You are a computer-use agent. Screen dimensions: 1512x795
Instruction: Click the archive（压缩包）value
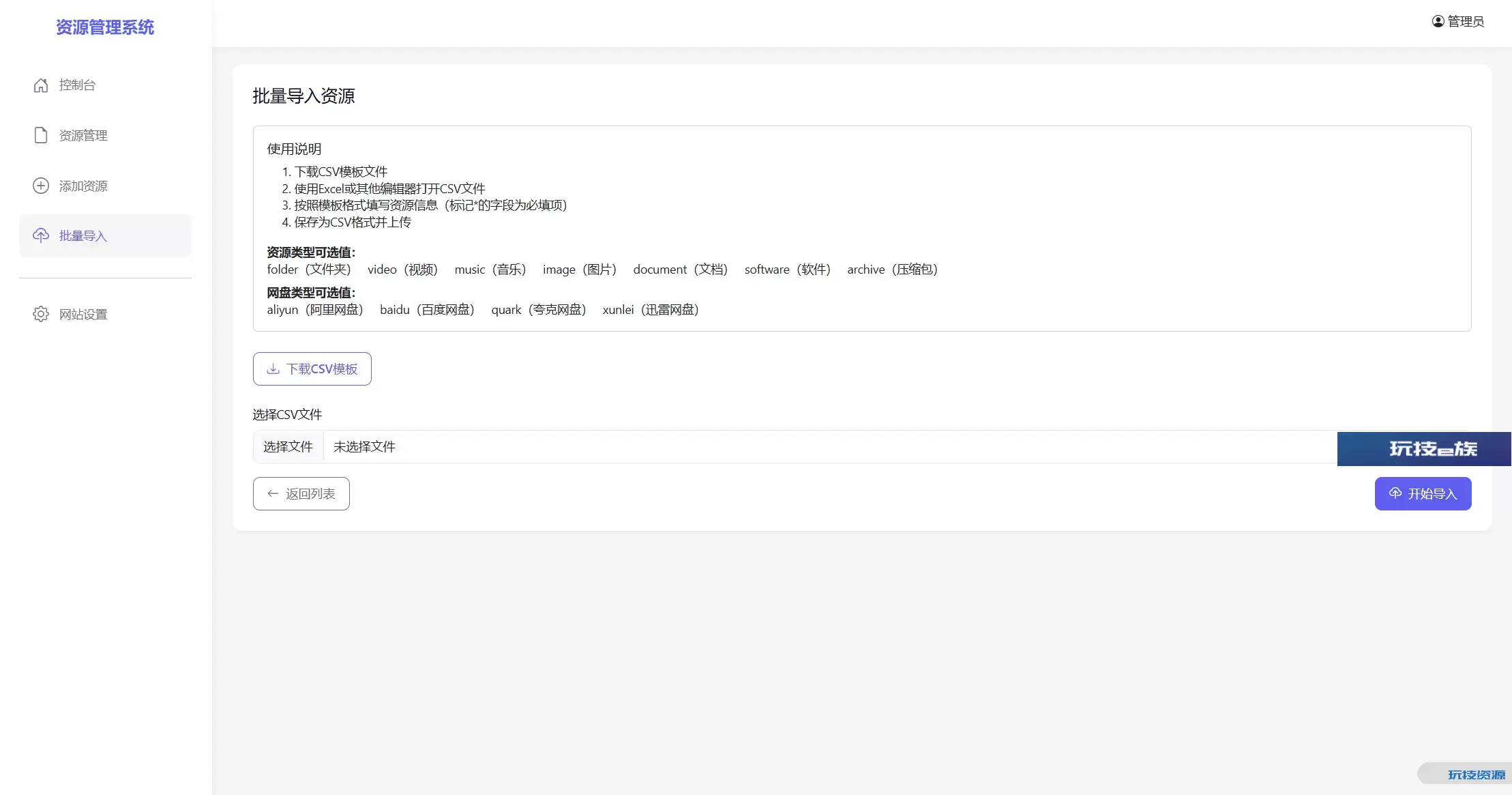pos(893,270)
